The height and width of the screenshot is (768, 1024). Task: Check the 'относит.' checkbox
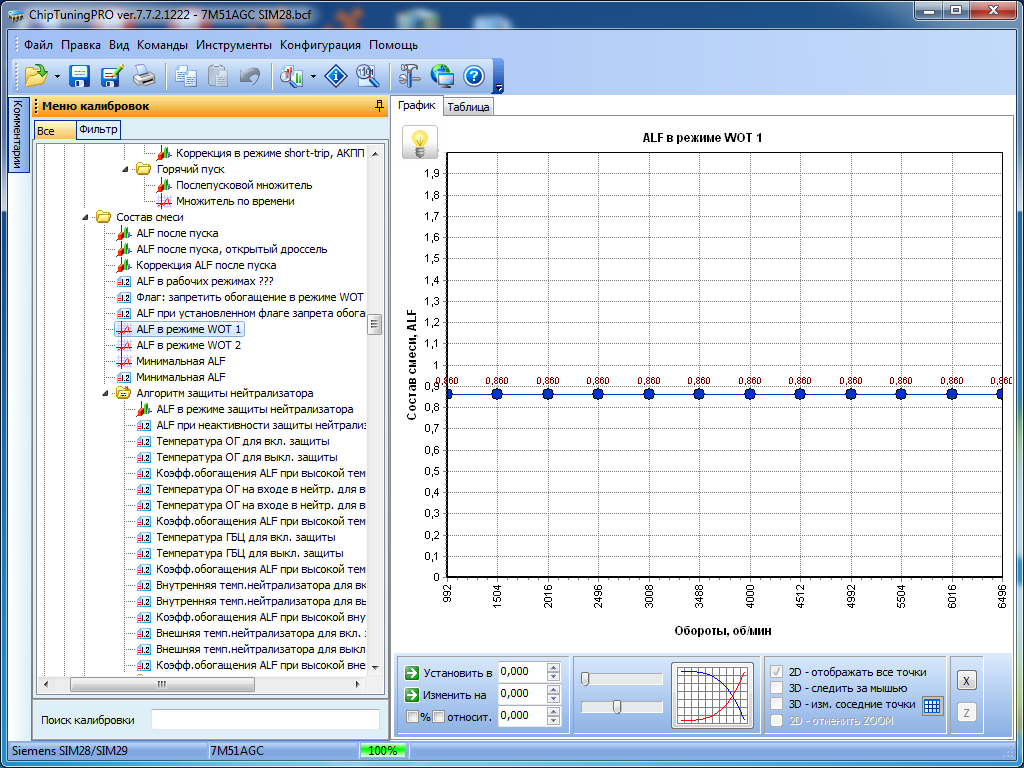tap(438, 716)
